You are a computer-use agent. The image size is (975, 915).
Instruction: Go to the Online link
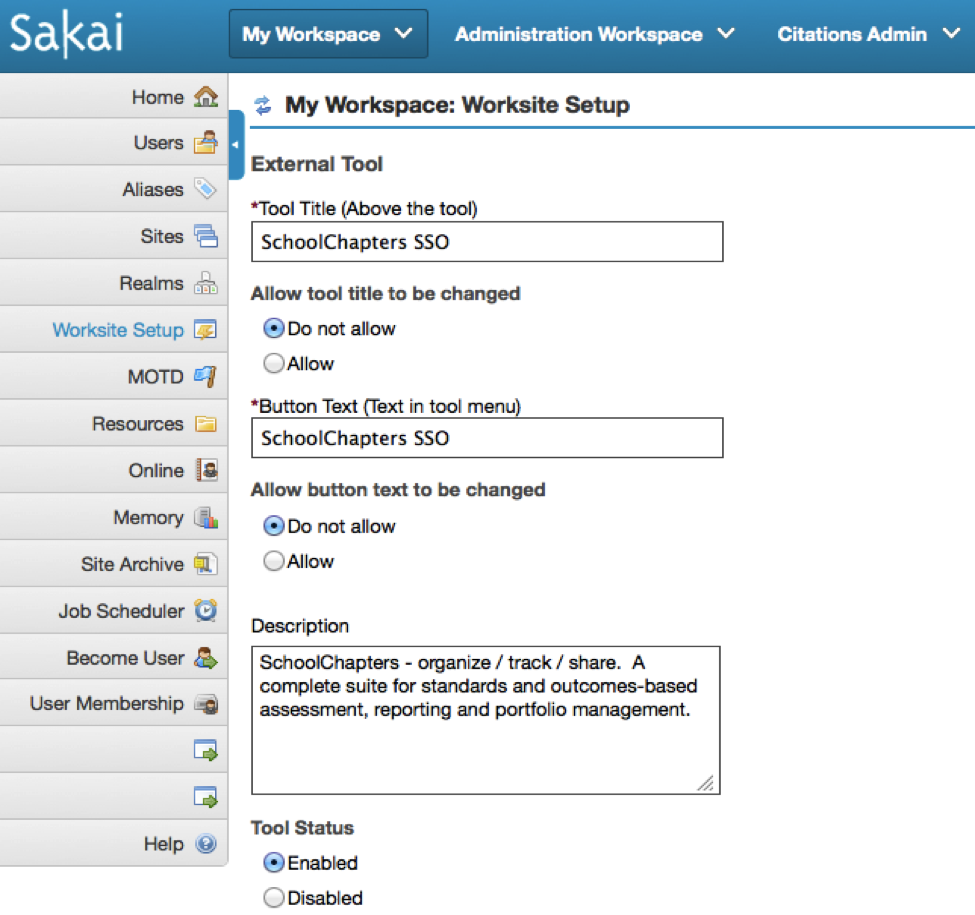(156, 471)
